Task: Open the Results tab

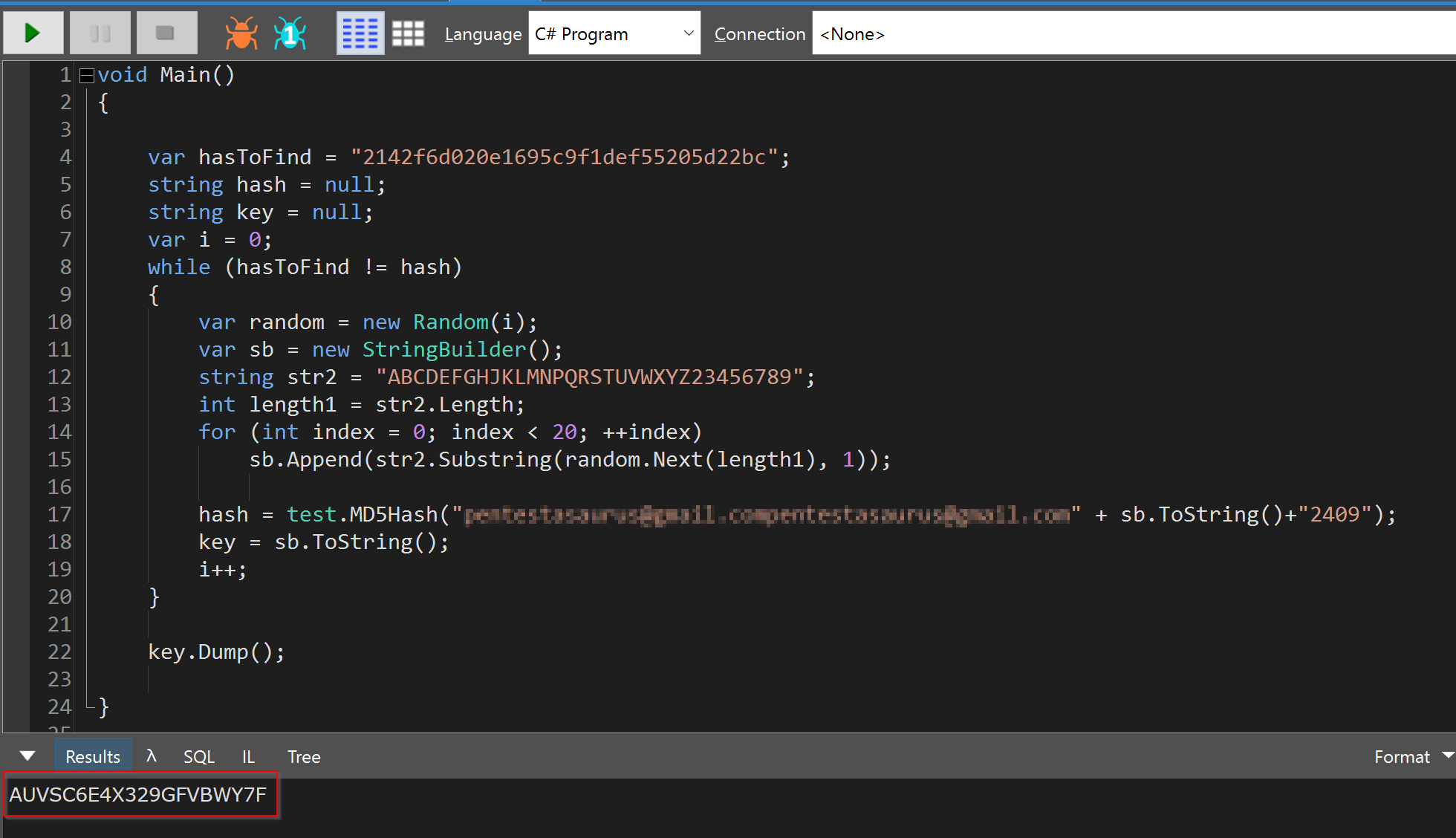Action: click(x=93, y=756)
